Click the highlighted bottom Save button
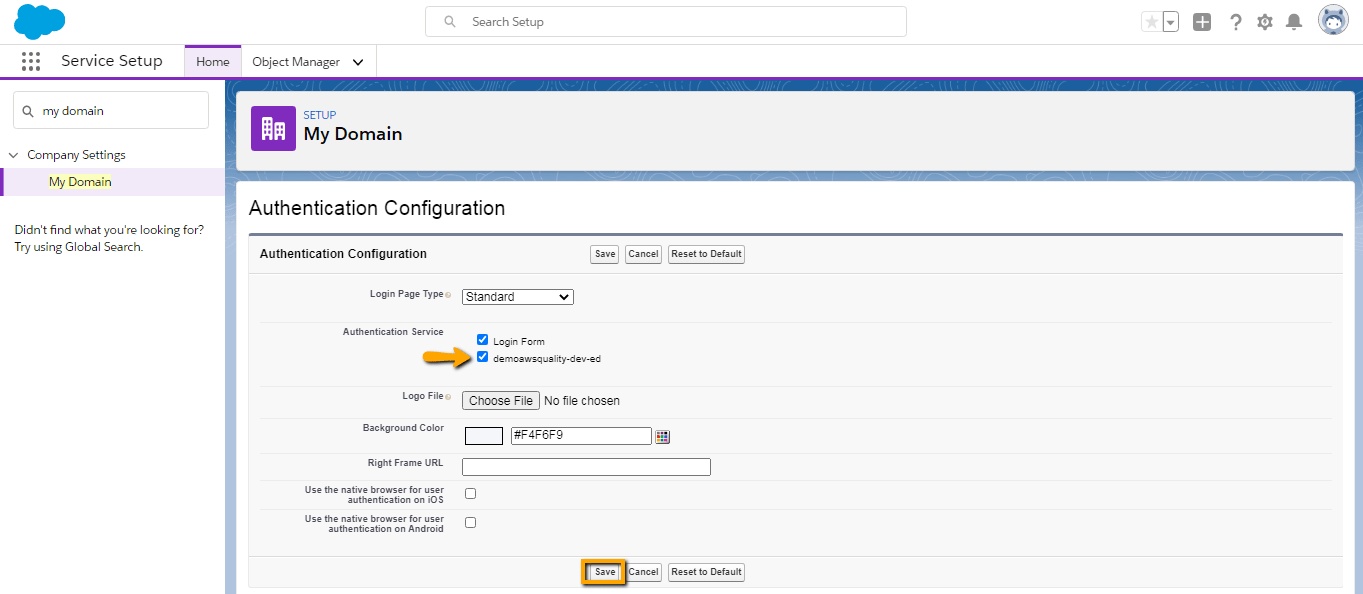Image resolution: width=1363 pixels, height=594 pixels. point(605,572)
